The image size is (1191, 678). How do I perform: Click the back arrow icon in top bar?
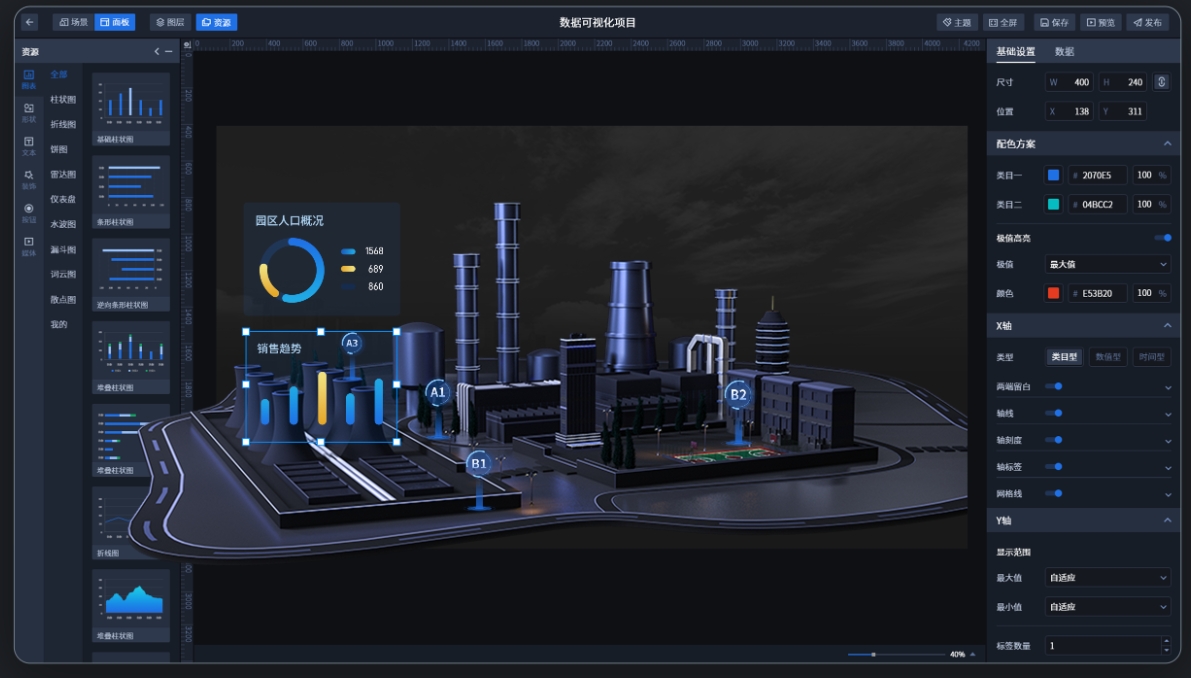tap(30, 22)
